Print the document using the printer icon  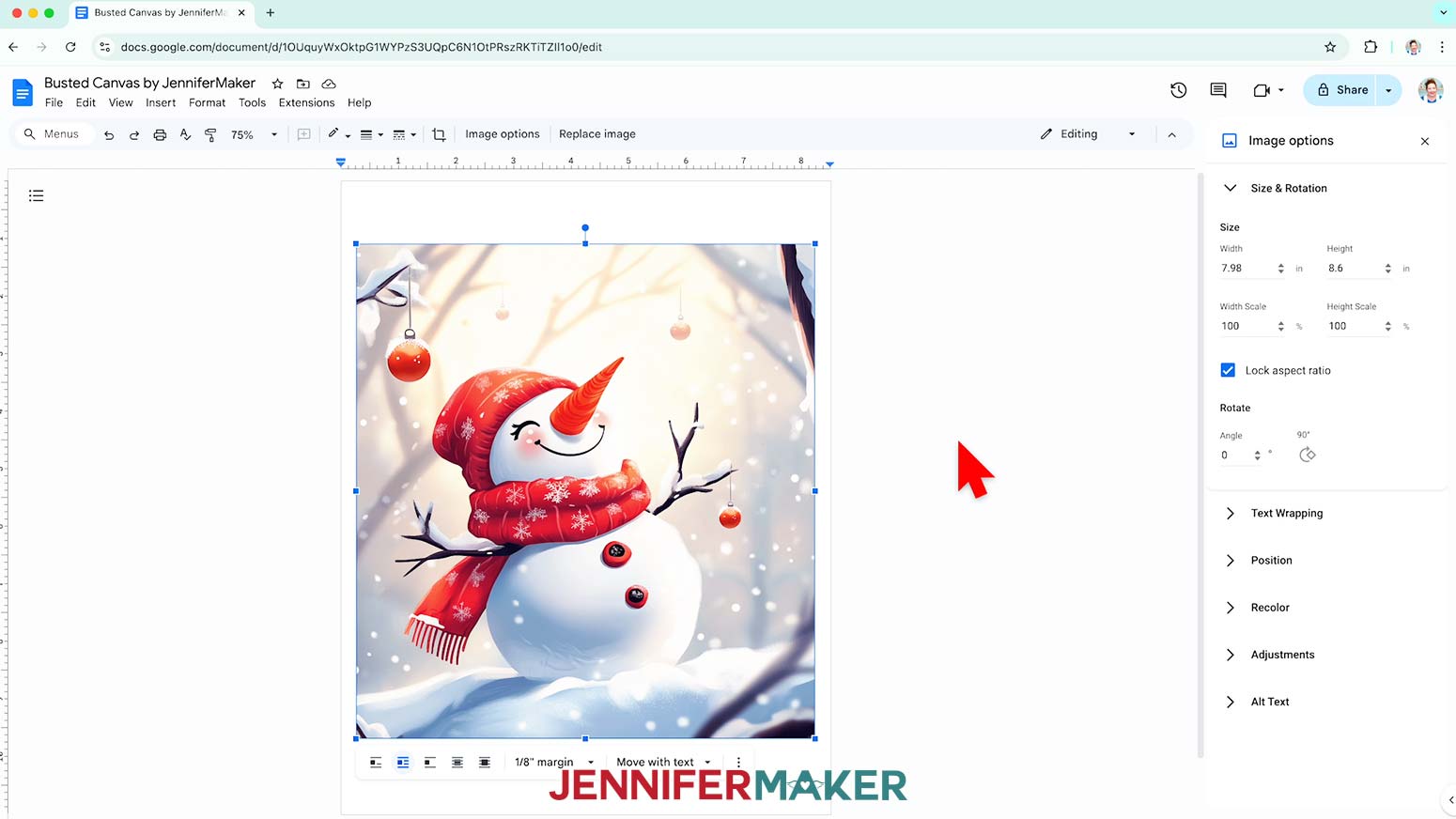pos(160,134)
